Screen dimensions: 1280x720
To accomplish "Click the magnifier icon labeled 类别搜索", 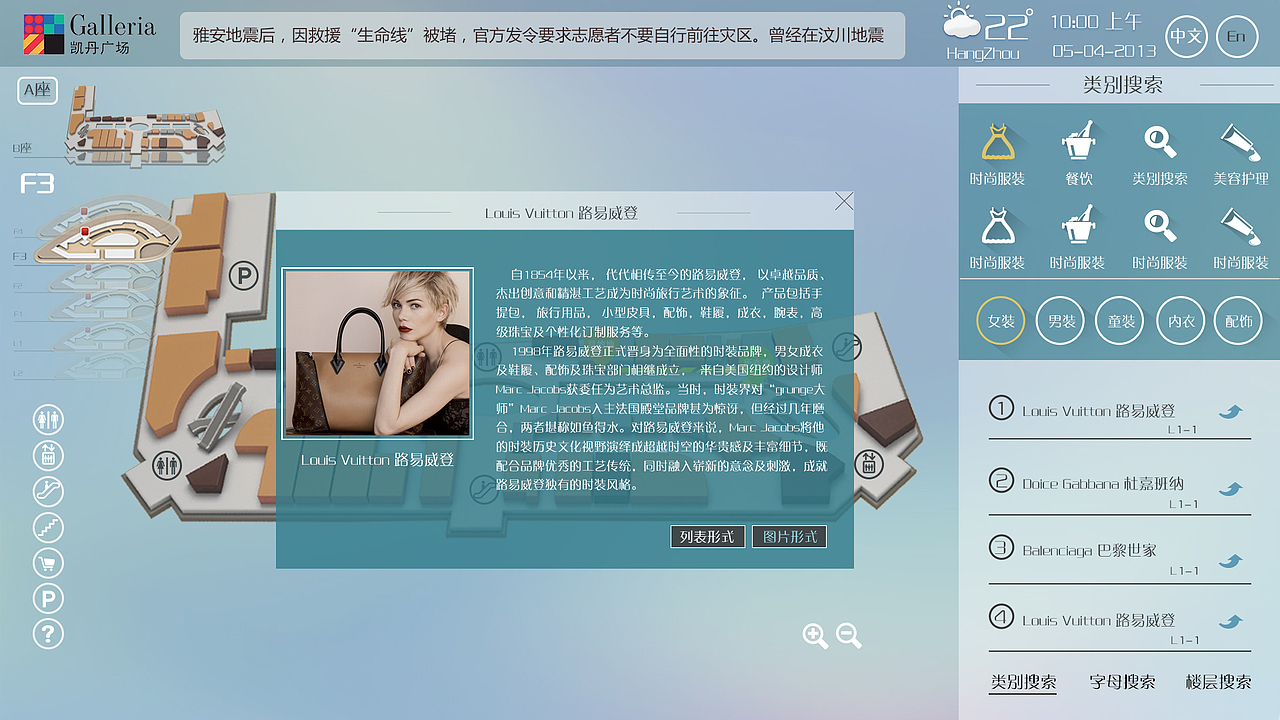I will tap(1160, 142).
